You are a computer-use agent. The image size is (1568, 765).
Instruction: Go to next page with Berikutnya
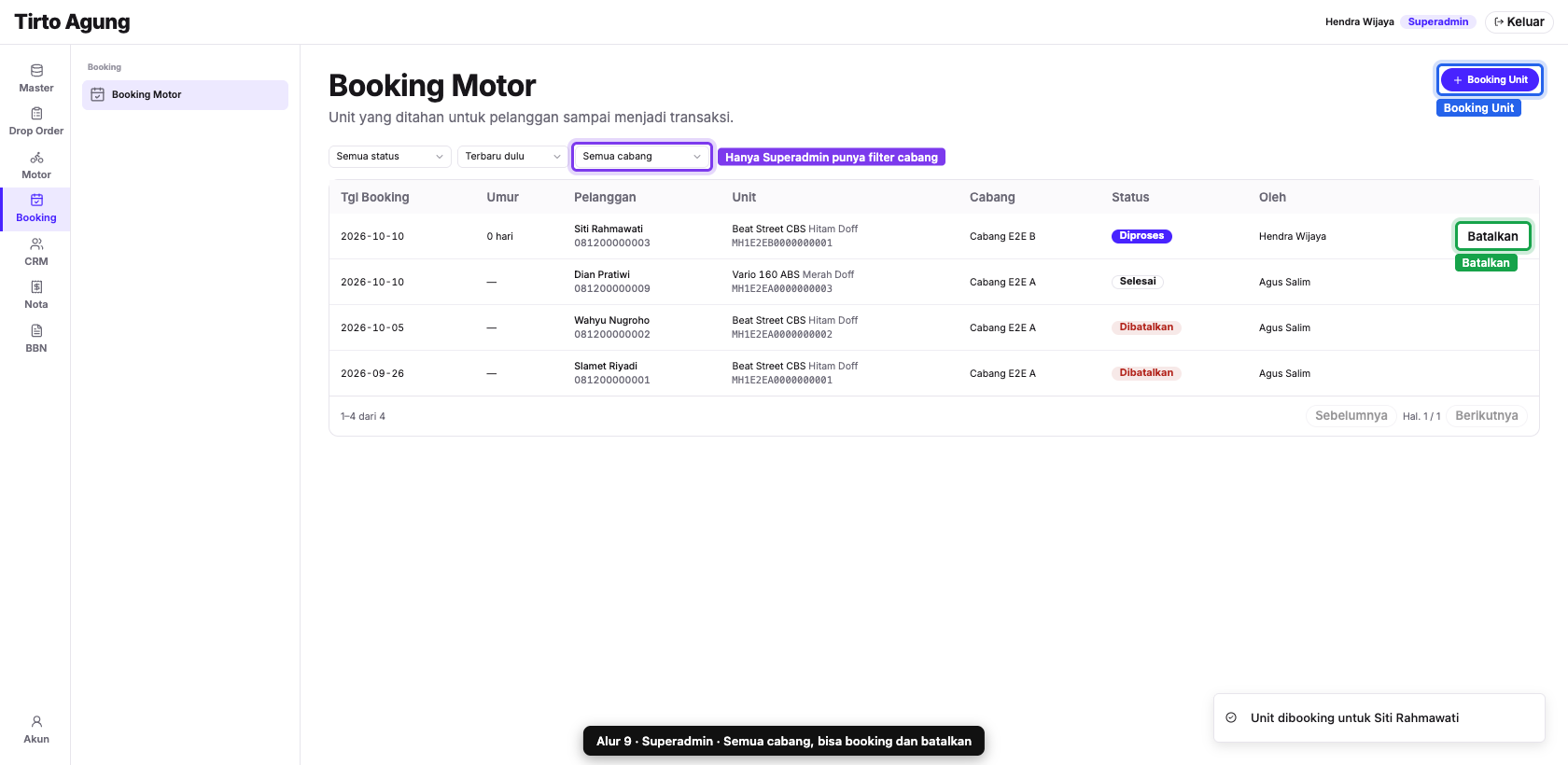[x=1487, y=416]
